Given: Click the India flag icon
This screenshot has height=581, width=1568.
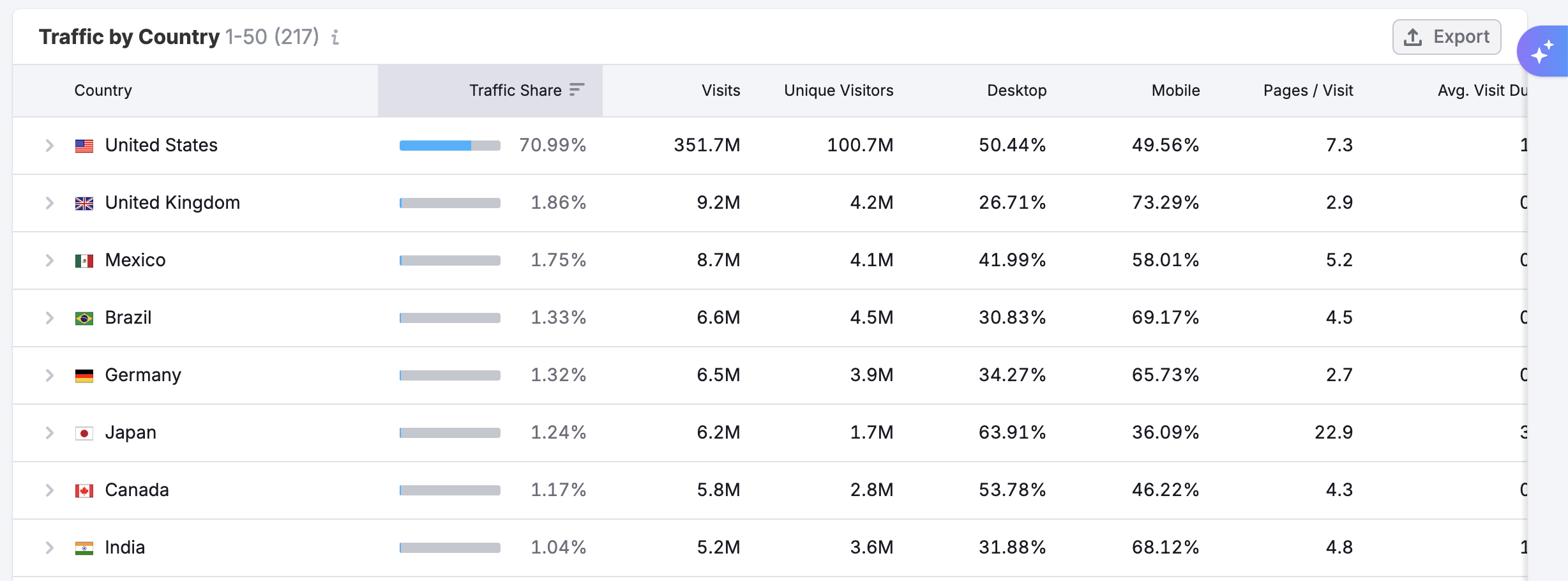Looking at the screenshot, I should coord(84,547).
